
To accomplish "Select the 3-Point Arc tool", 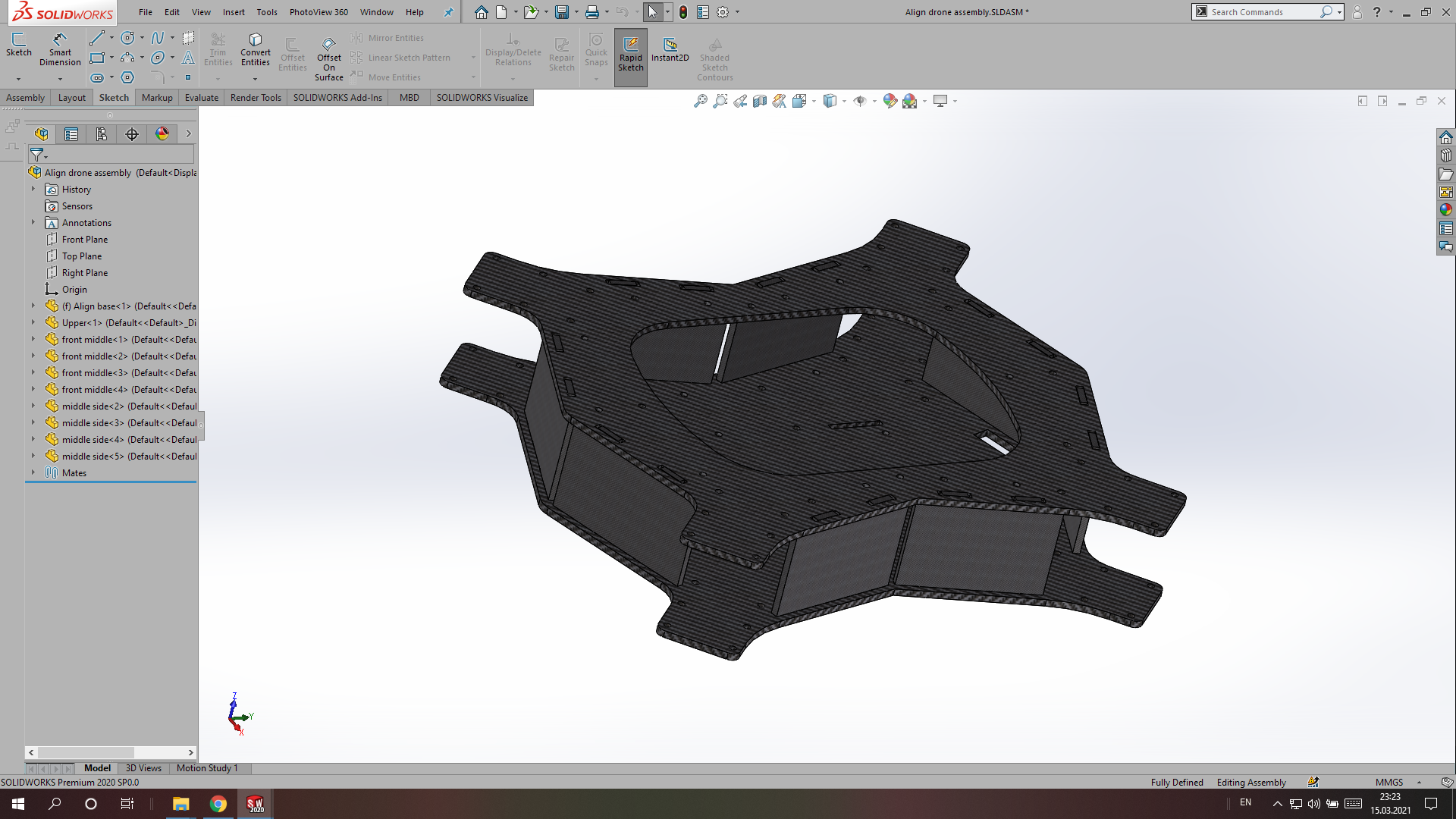I will click(x=127, y=58).
